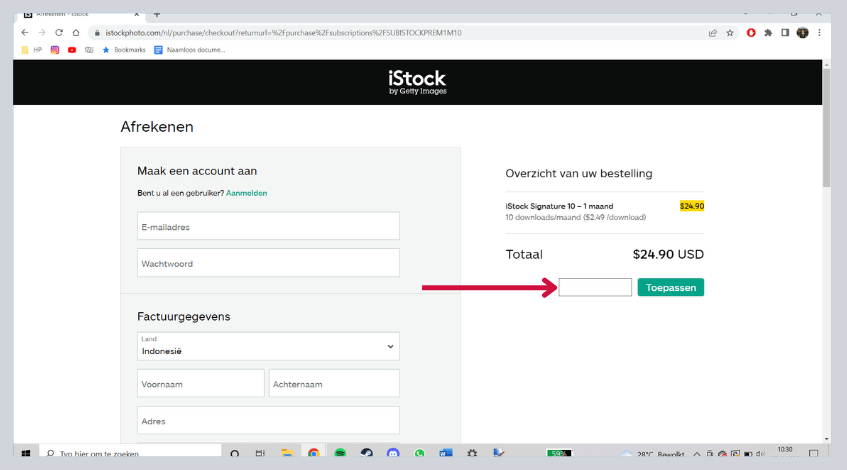Image resolution: width=847 pixels, height=470 pixels.
Task: Focus the Adres field
Action: coord(268,420)
